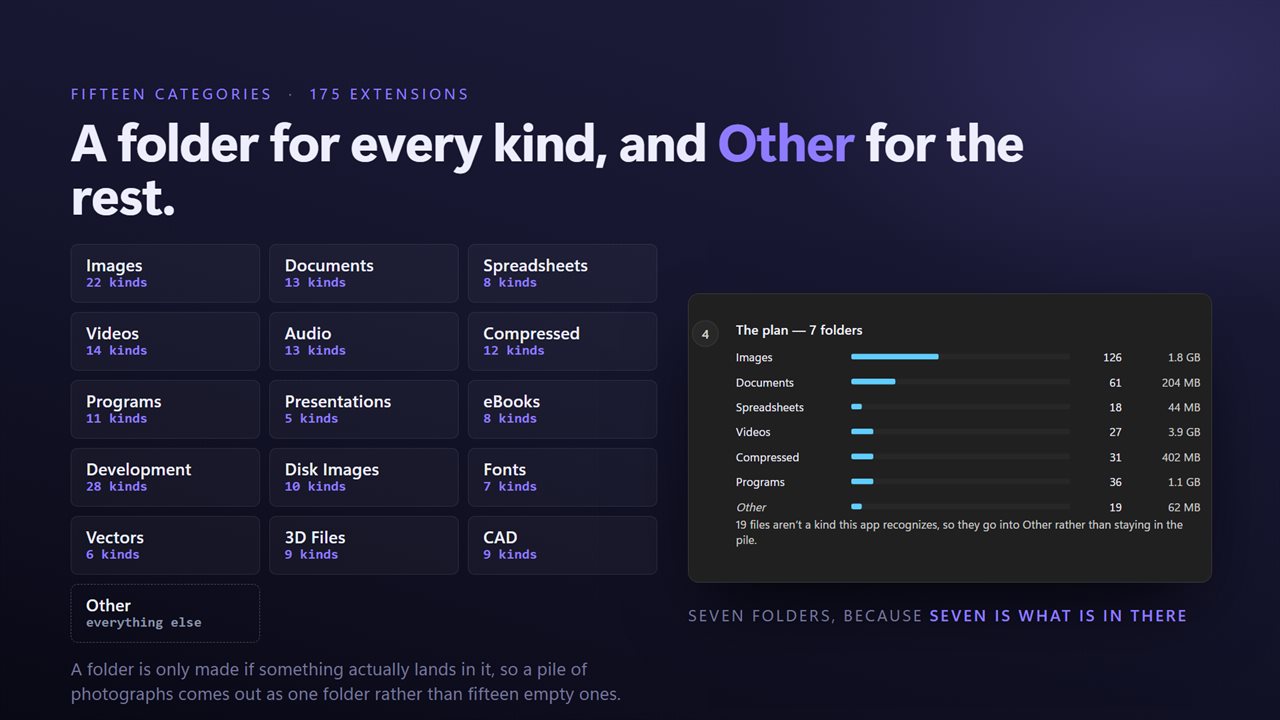Click the 126 file count for Images
This screenshot has width=1280, height=720.
[1112, 357]
